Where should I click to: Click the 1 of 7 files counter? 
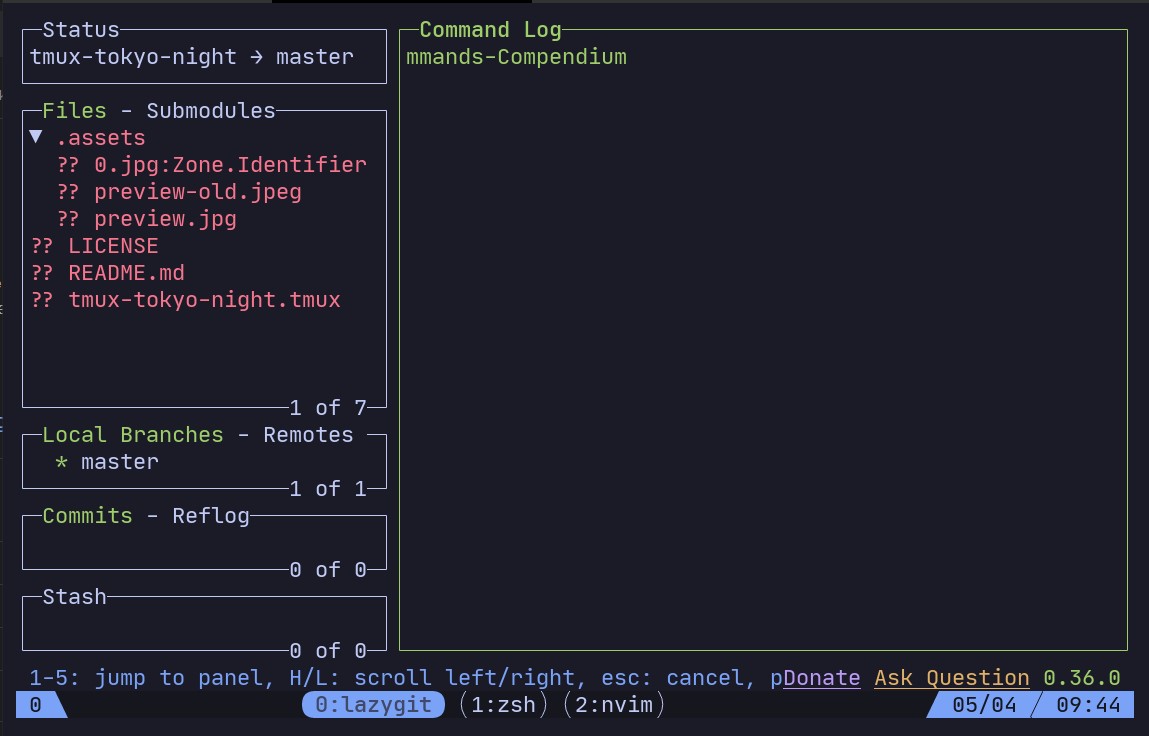[328, 408]
